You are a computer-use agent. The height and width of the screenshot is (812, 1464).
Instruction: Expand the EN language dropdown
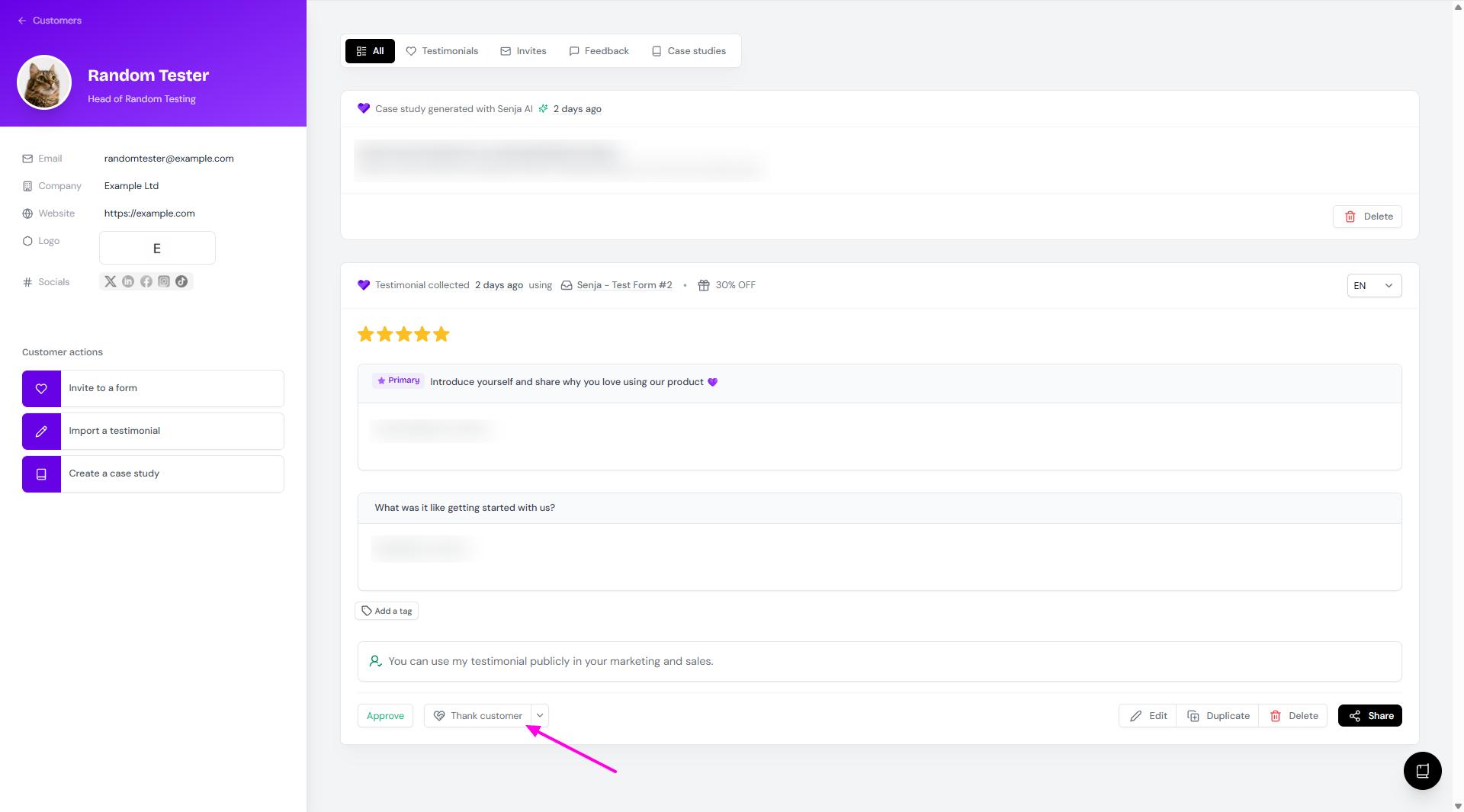(1374, 286)
